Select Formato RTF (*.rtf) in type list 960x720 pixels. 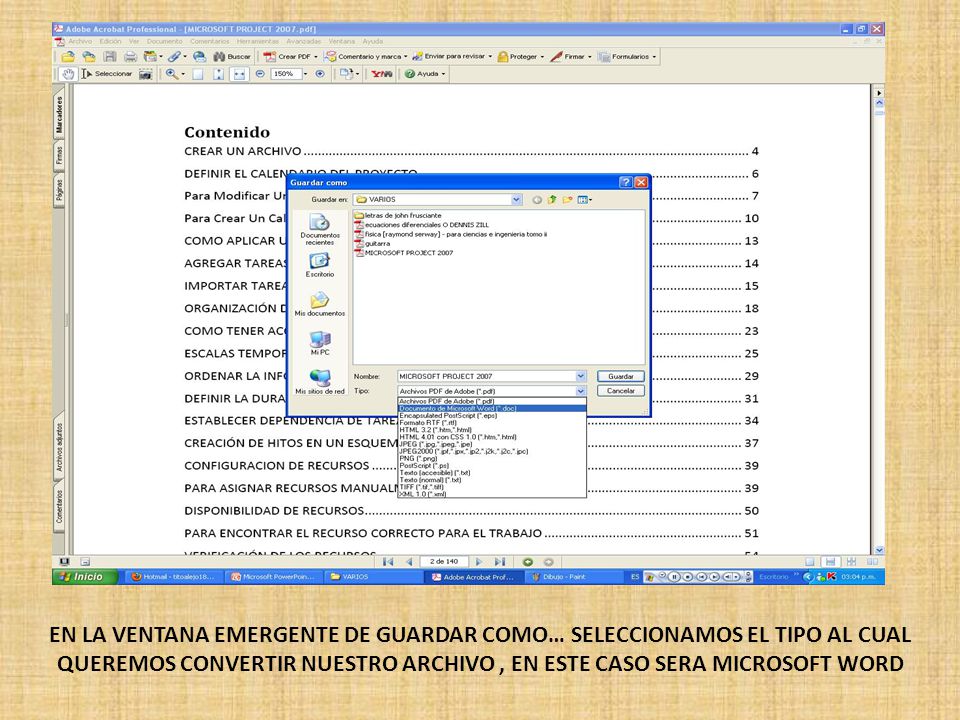click(x=492, y=422)
